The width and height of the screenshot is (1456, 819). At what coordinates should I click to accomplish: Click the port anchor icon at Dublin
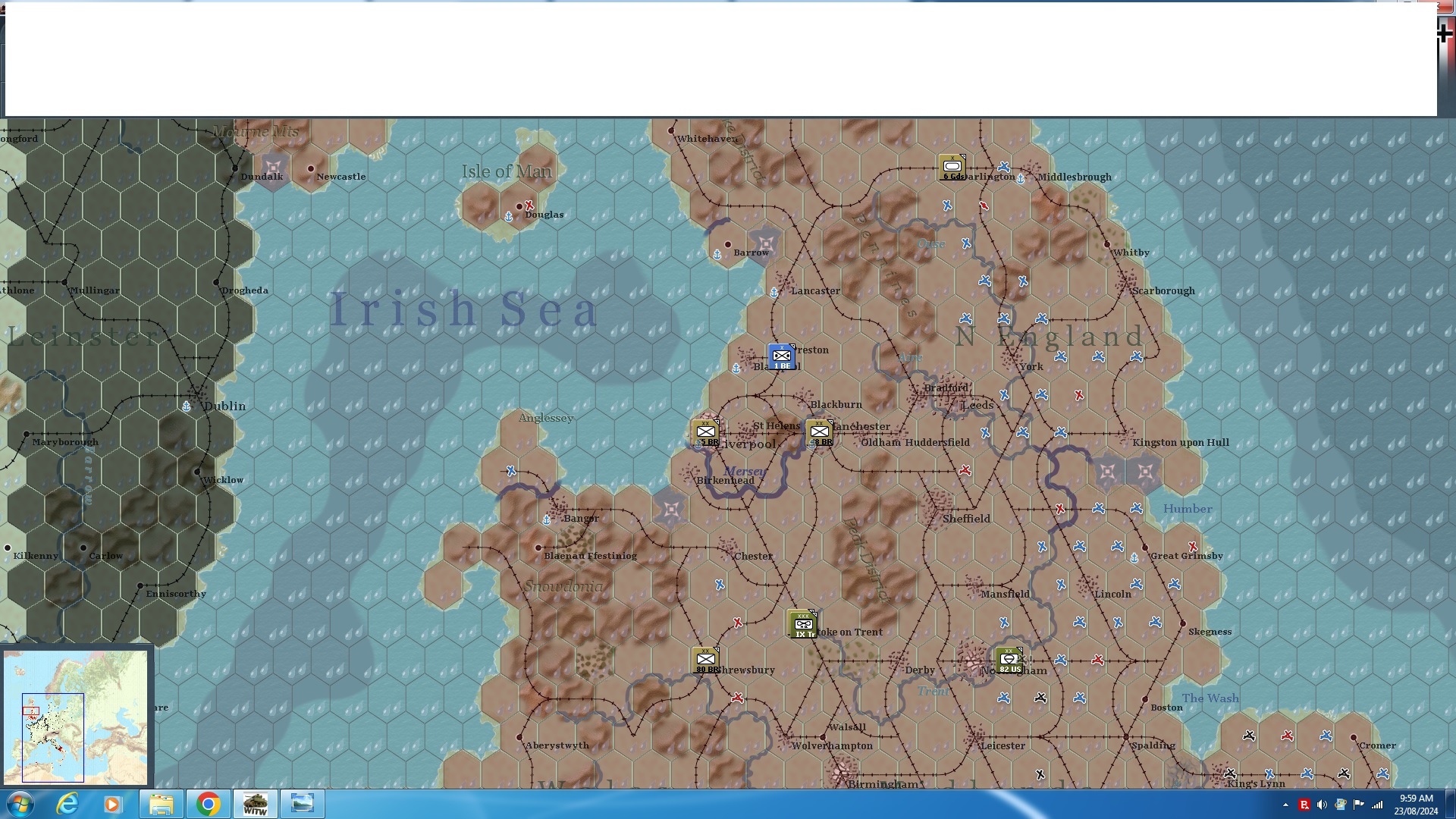point(187,406)
